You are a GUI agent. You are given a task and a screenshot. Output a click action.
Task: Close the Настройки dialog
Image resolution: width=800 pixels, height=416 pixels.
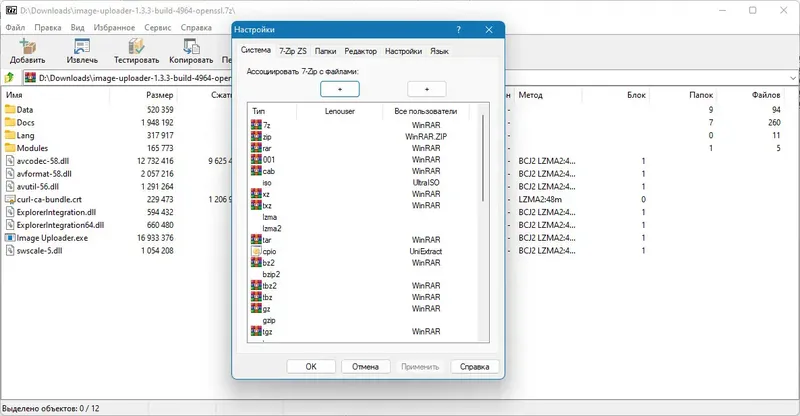point(489,30)
